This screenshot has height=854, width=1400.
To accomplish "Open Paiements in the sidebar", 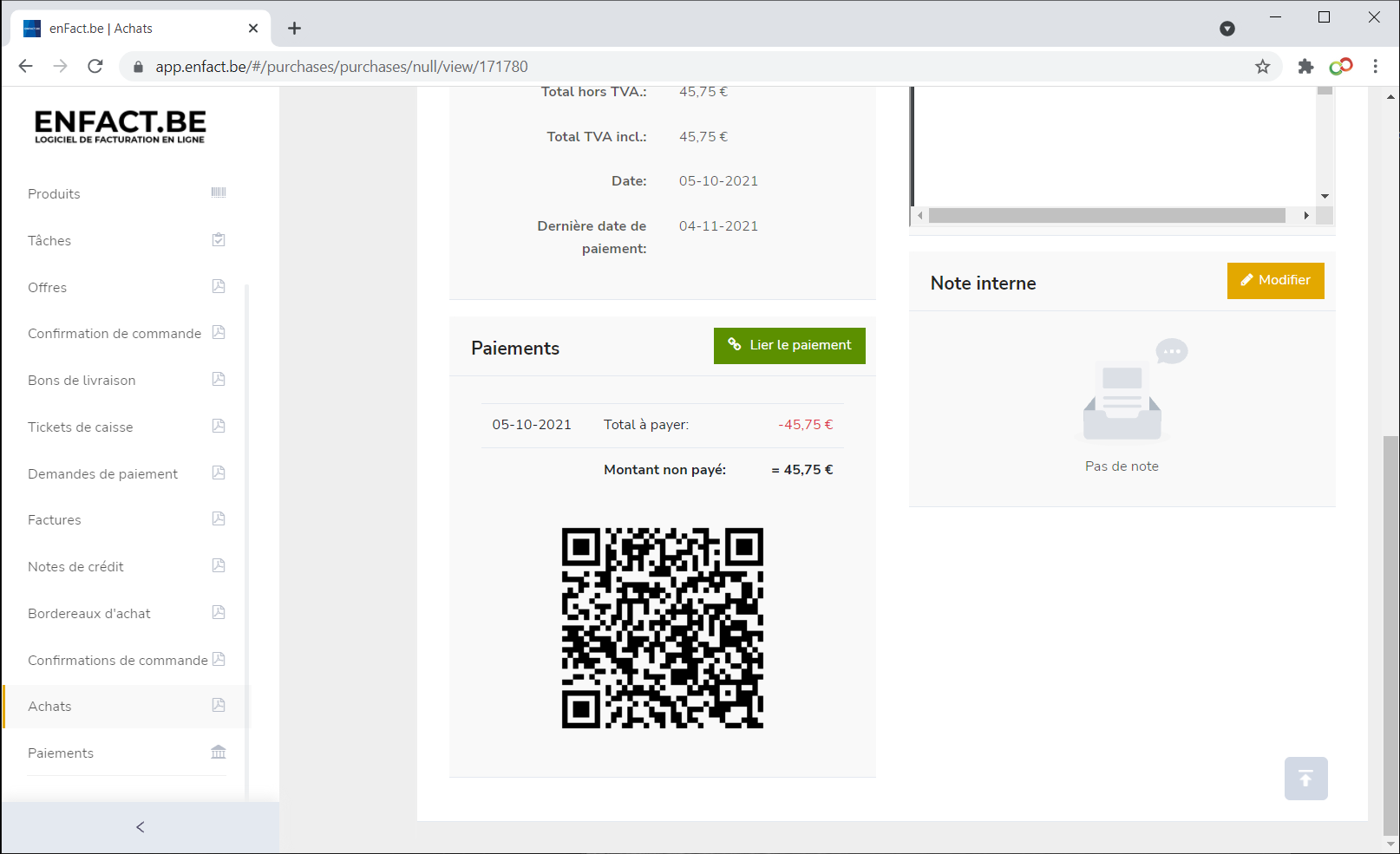I will (61, 753).
